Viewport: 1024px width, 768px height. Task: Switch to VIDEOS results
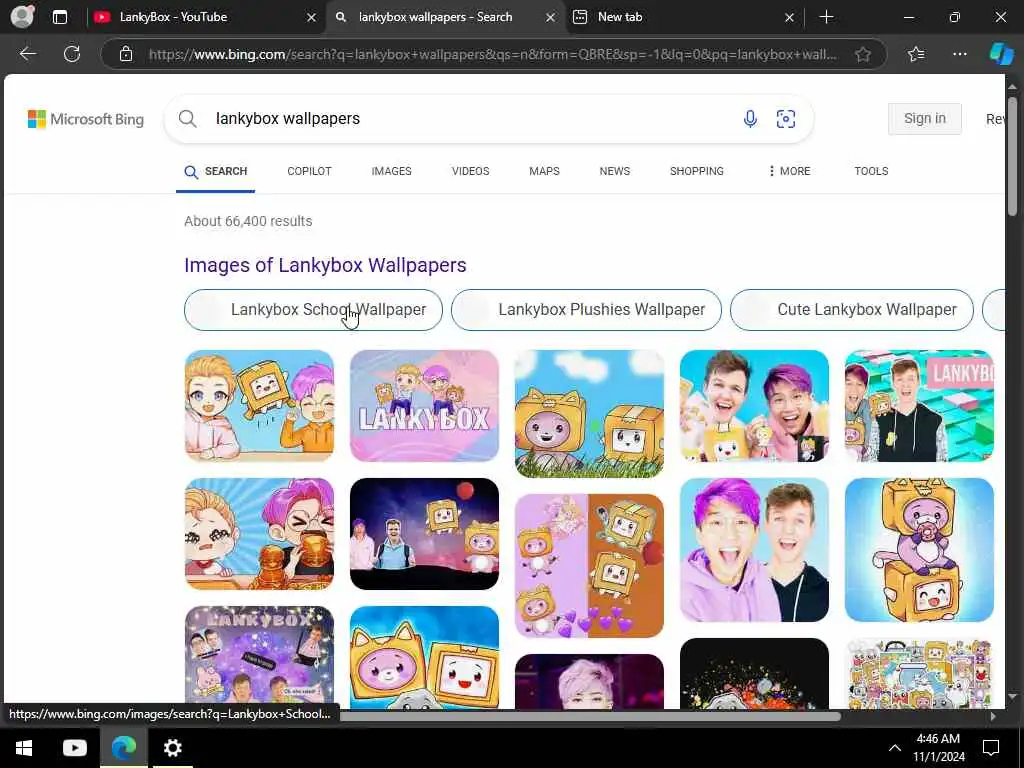pos(470,171)
